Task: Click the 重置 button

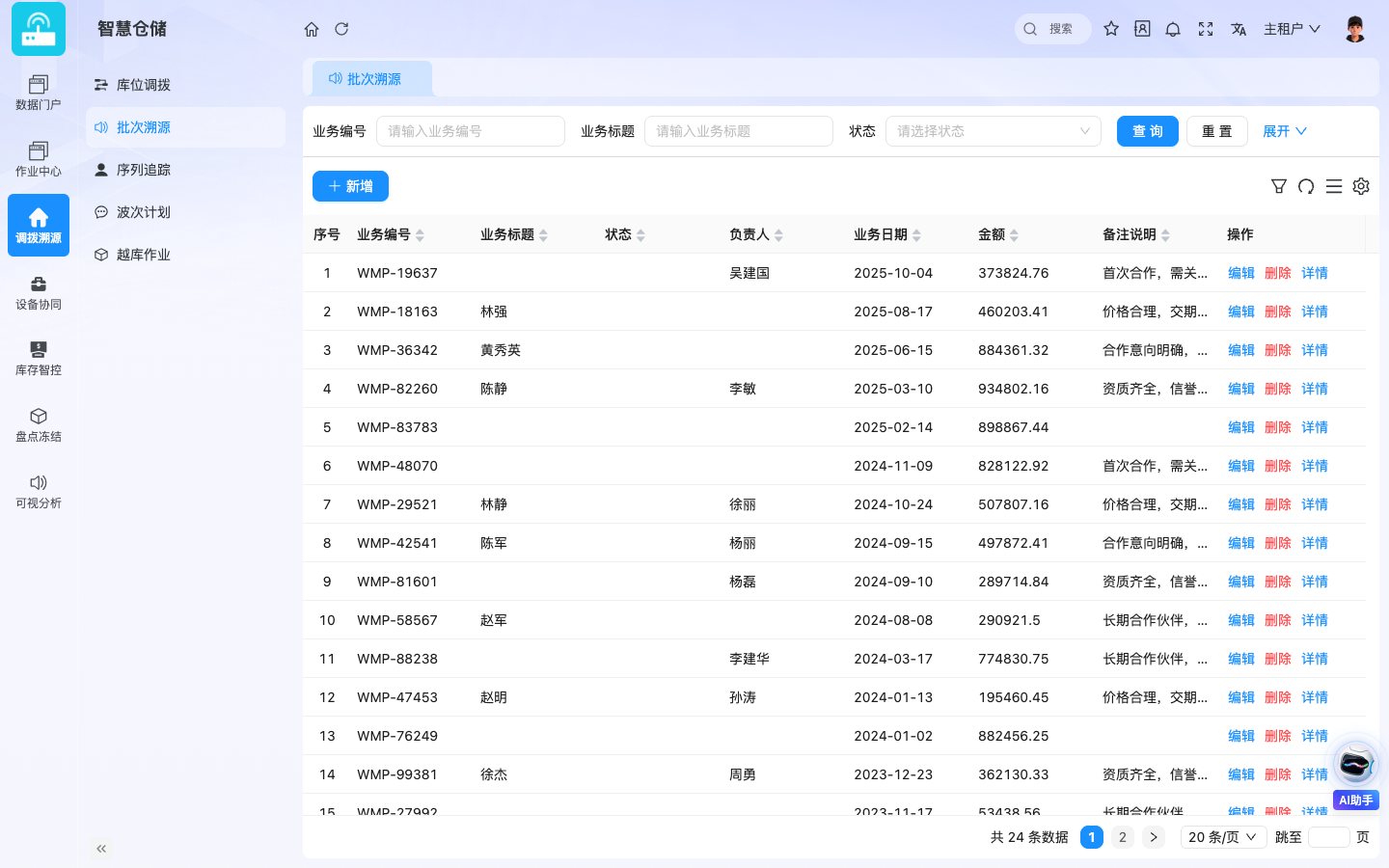Action: tap(1217, 131)
